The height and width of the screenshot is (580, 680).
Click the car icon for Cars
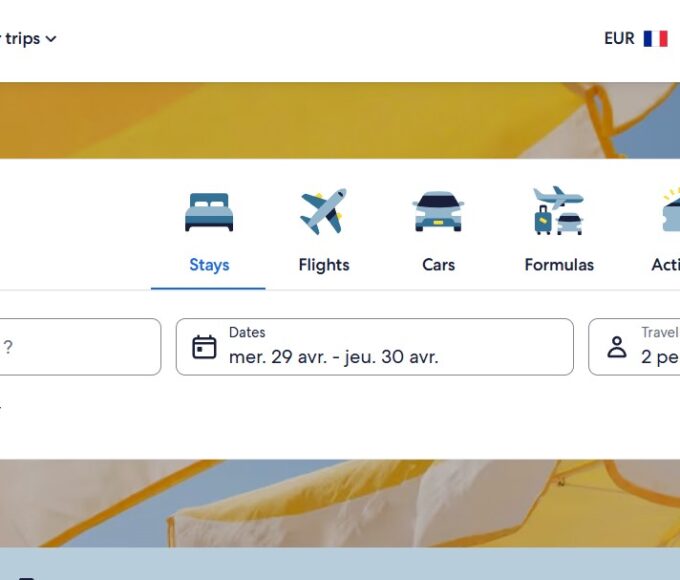(x=438, y=211)
